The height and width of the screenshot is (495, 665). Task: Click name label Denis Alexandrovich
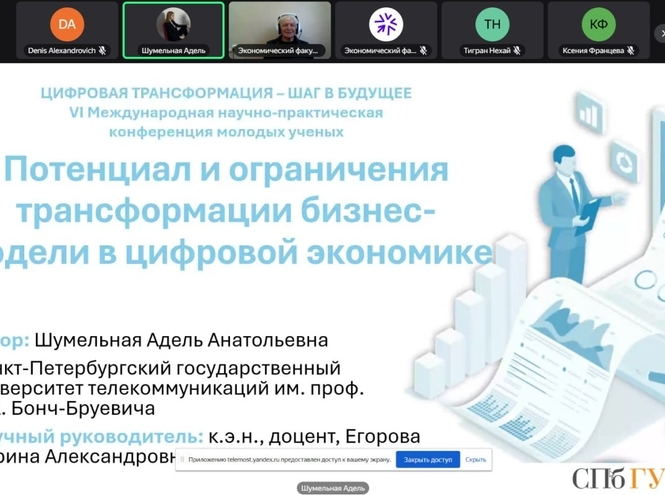pos(62,50)
